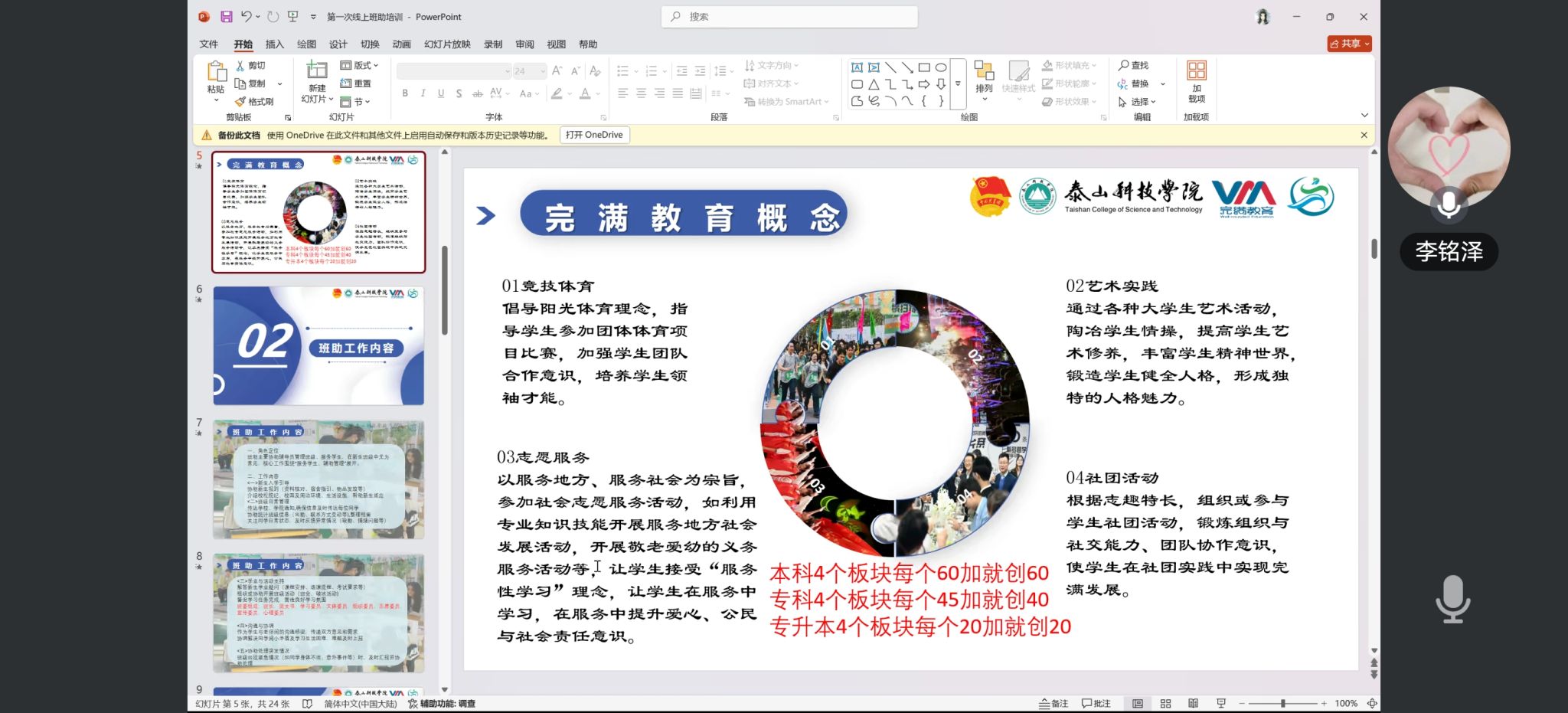Click the 打开 OneDrive button
This screenshot has width=1568, height=713.
click(x=594, y=135)
